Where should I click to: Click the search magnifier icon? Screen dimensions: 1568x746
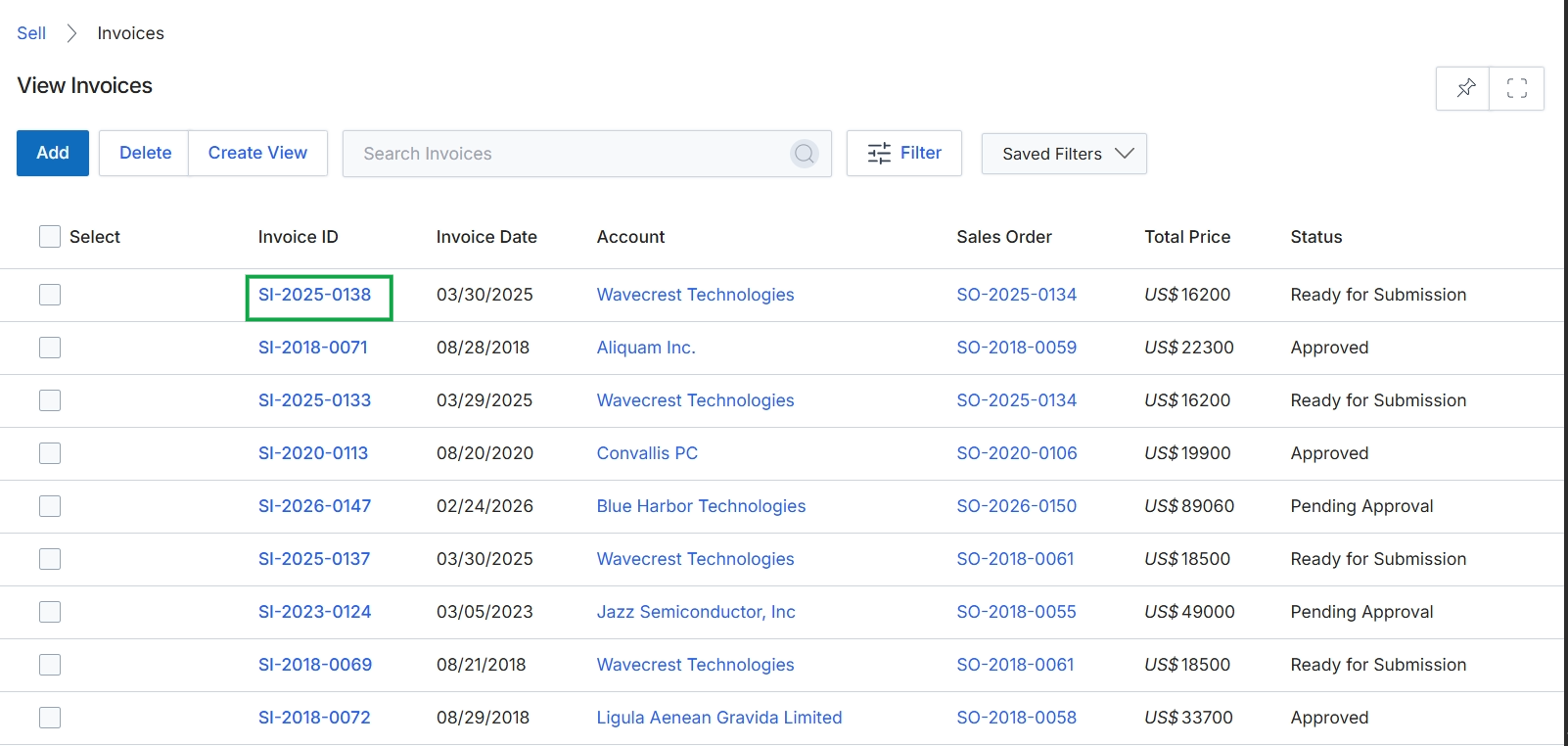click(805, 154)
